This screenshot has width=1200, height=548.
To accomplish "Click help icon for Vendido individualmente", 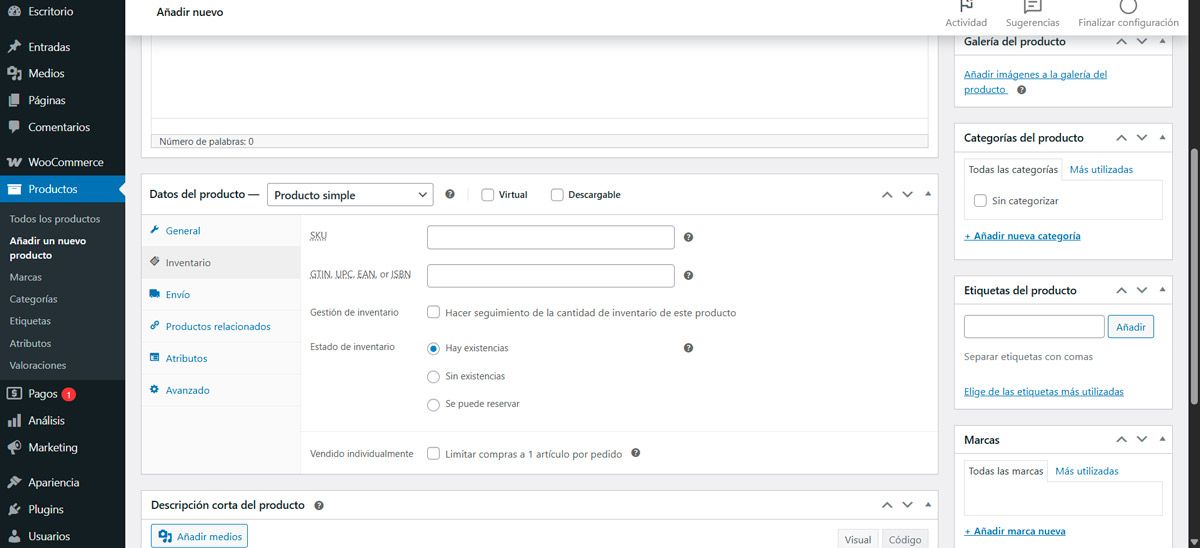I will (x=635, y=453).
